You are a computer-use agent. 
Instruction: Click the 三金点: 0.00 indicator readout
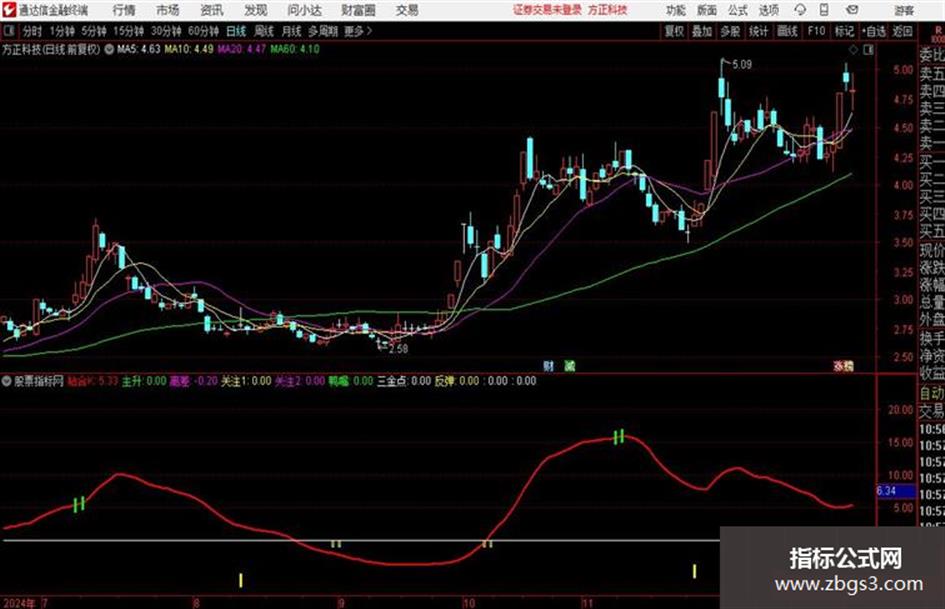coord(404,381)
